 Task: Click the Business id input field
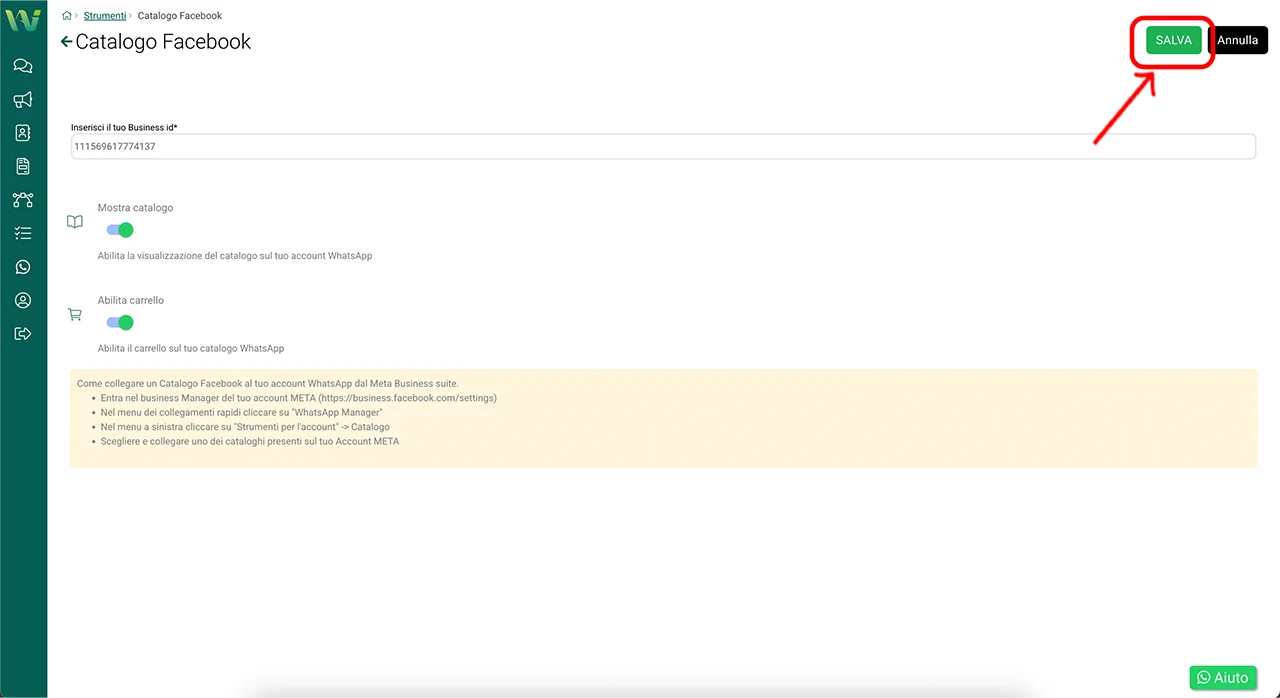click(663, 146)
